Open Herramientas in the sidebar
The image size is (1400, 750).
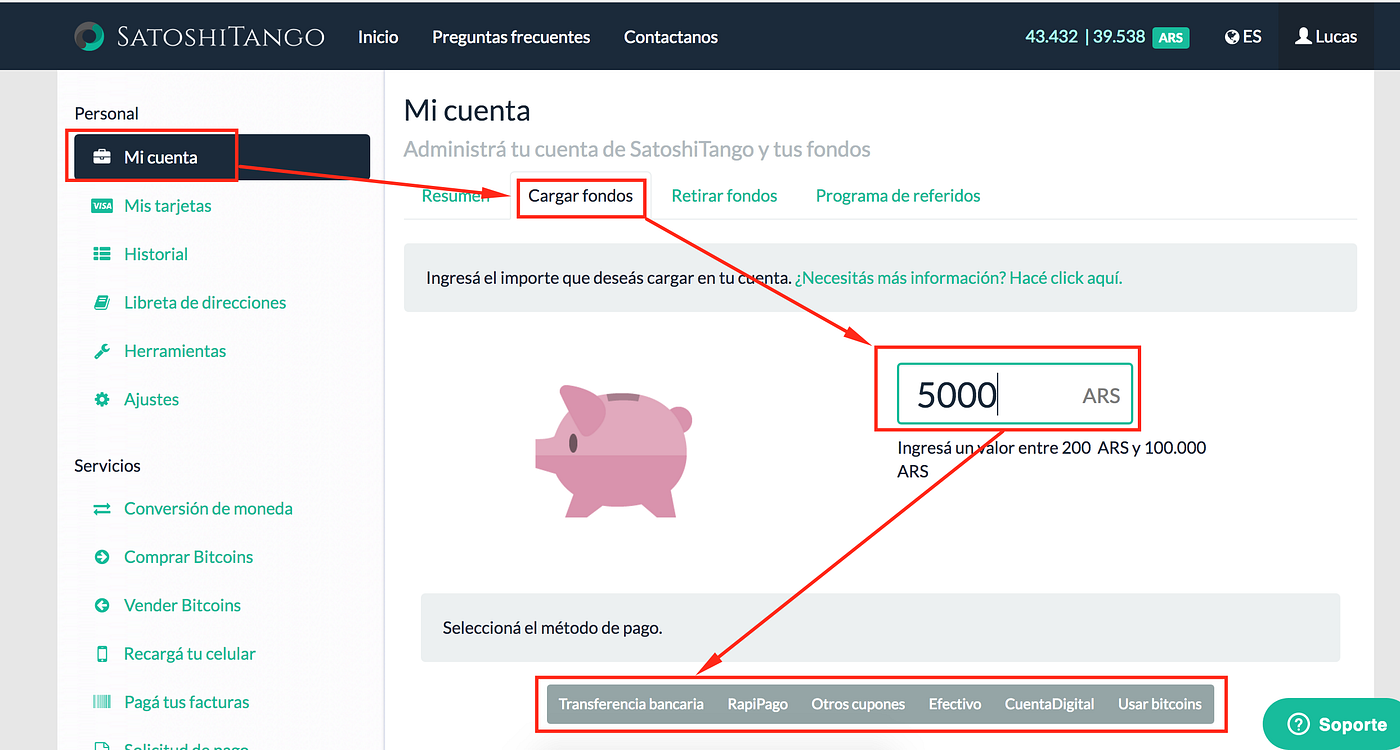[175, 351]
